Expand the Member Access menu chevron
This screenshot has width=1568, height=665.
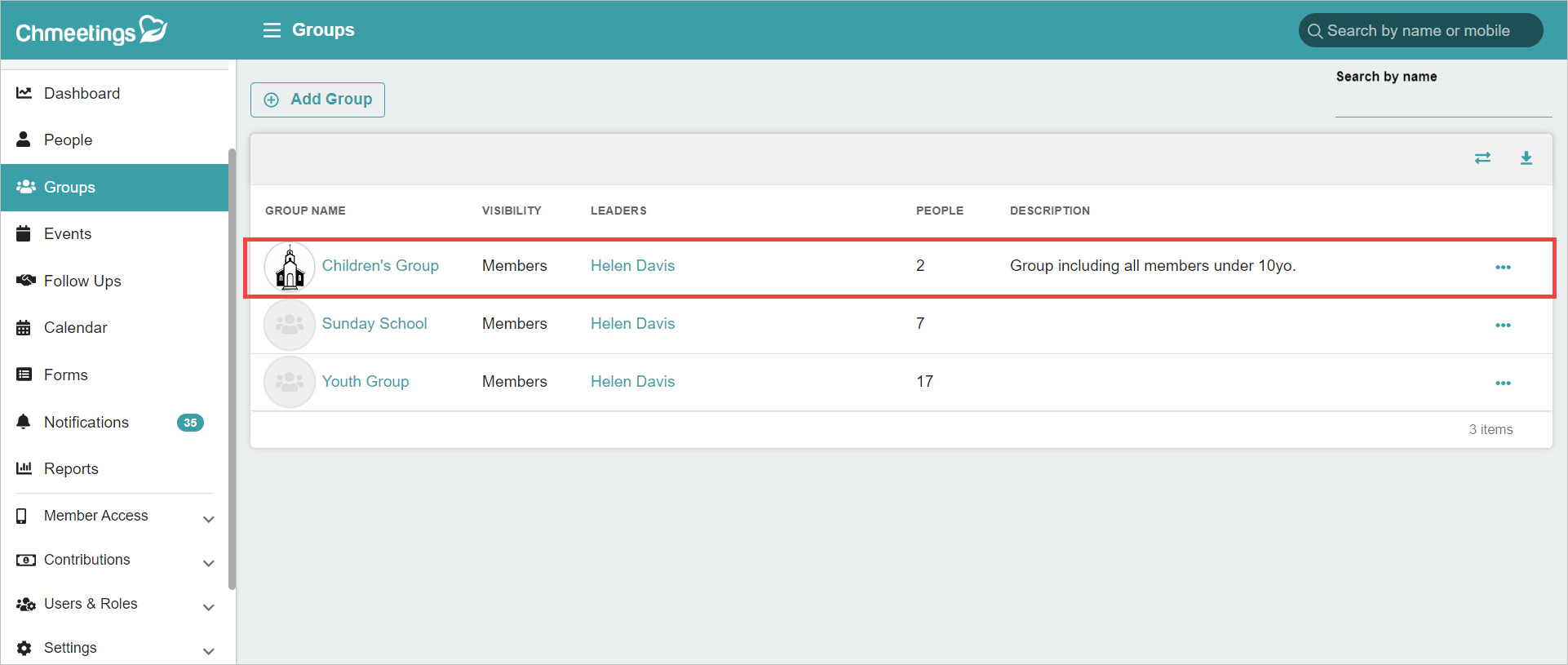[209, 519]
